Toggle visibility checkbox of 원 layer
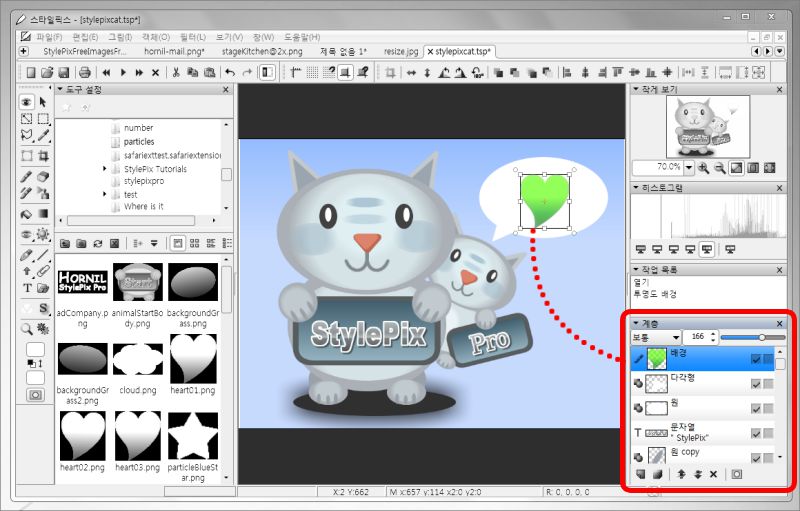Image resolution: width=800 pixels, height=511 pixels. coord(756,408)
